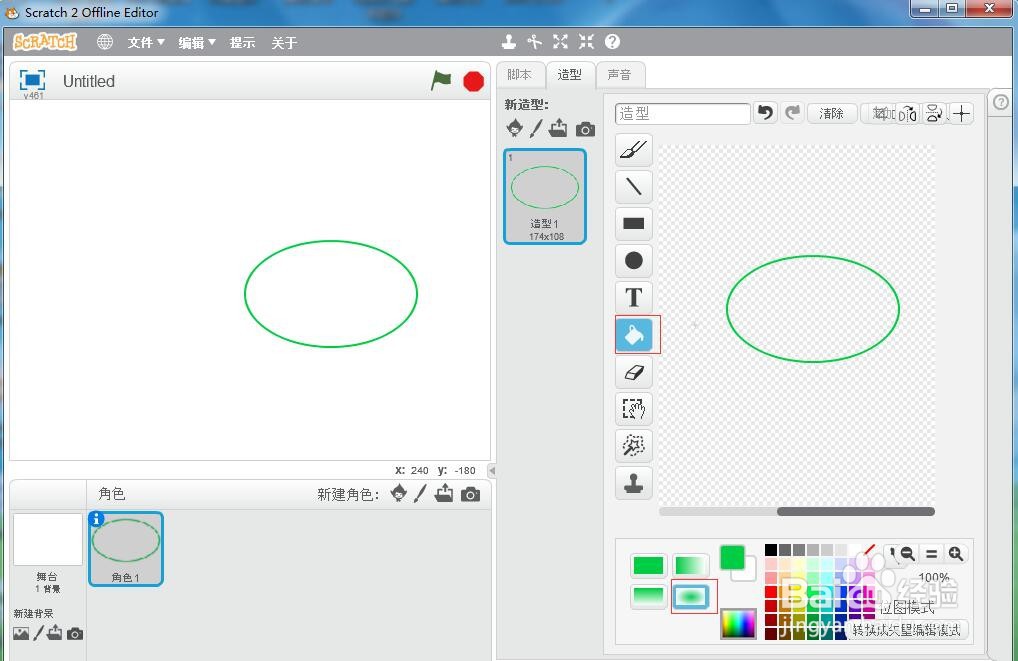This screenshot has height=661, width=1018.
Task: Pick the black color swatch
Action: tap(771, 550)
